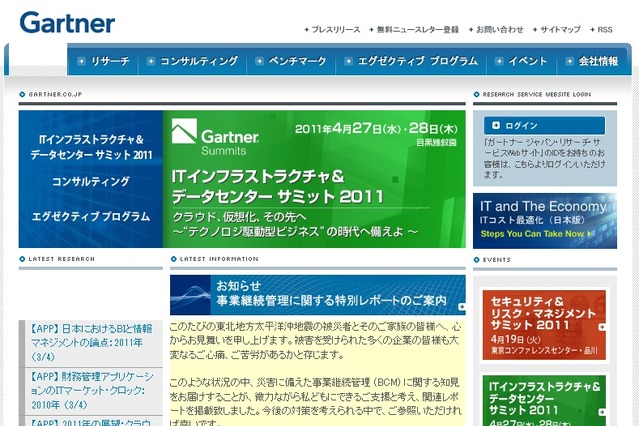Click arrow icon on green ITインフラストラクチャ event card

tap(602, 412)
